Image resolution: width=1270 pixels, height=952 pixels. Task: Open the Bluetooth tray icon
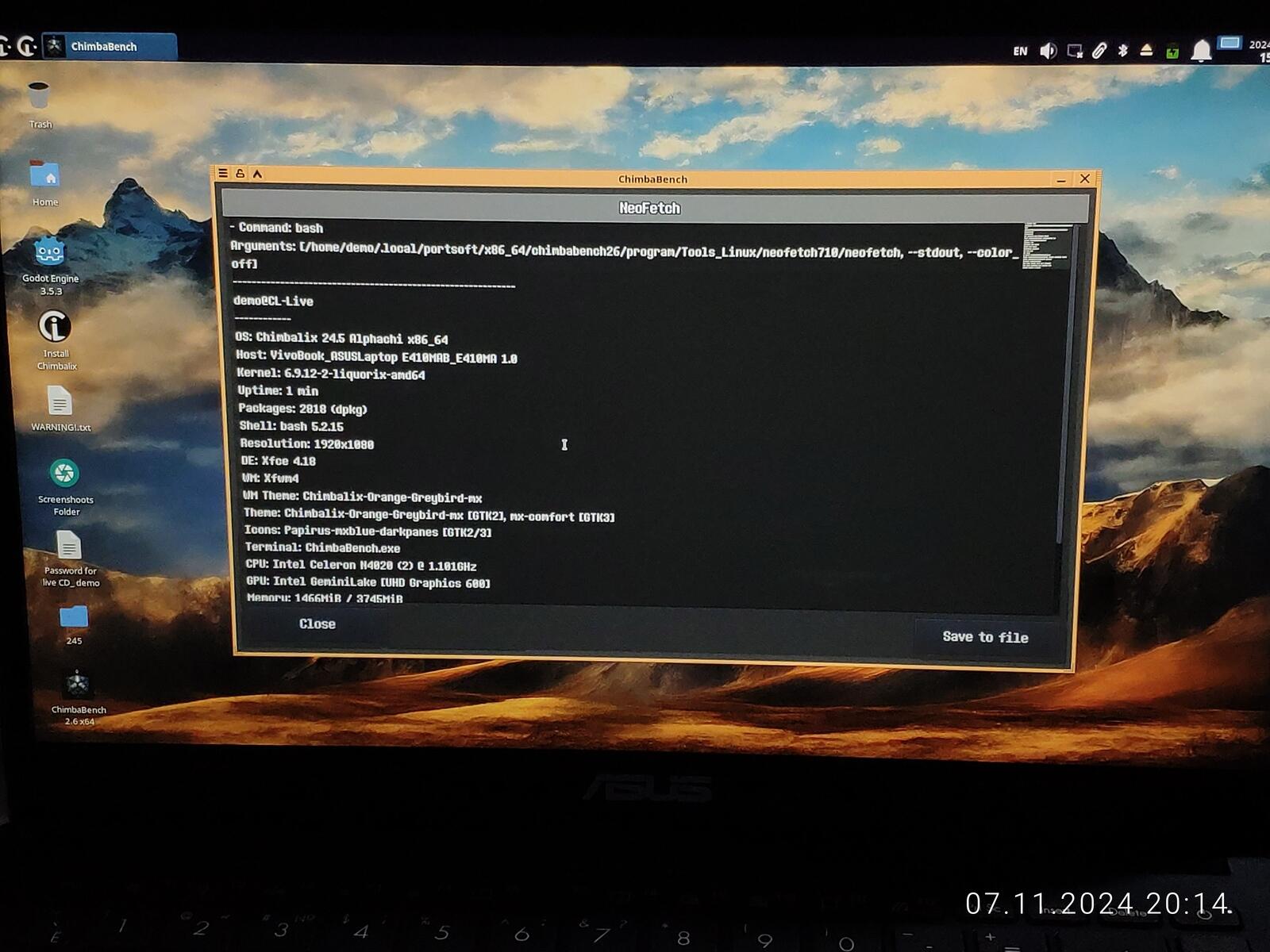[1123, 51]
